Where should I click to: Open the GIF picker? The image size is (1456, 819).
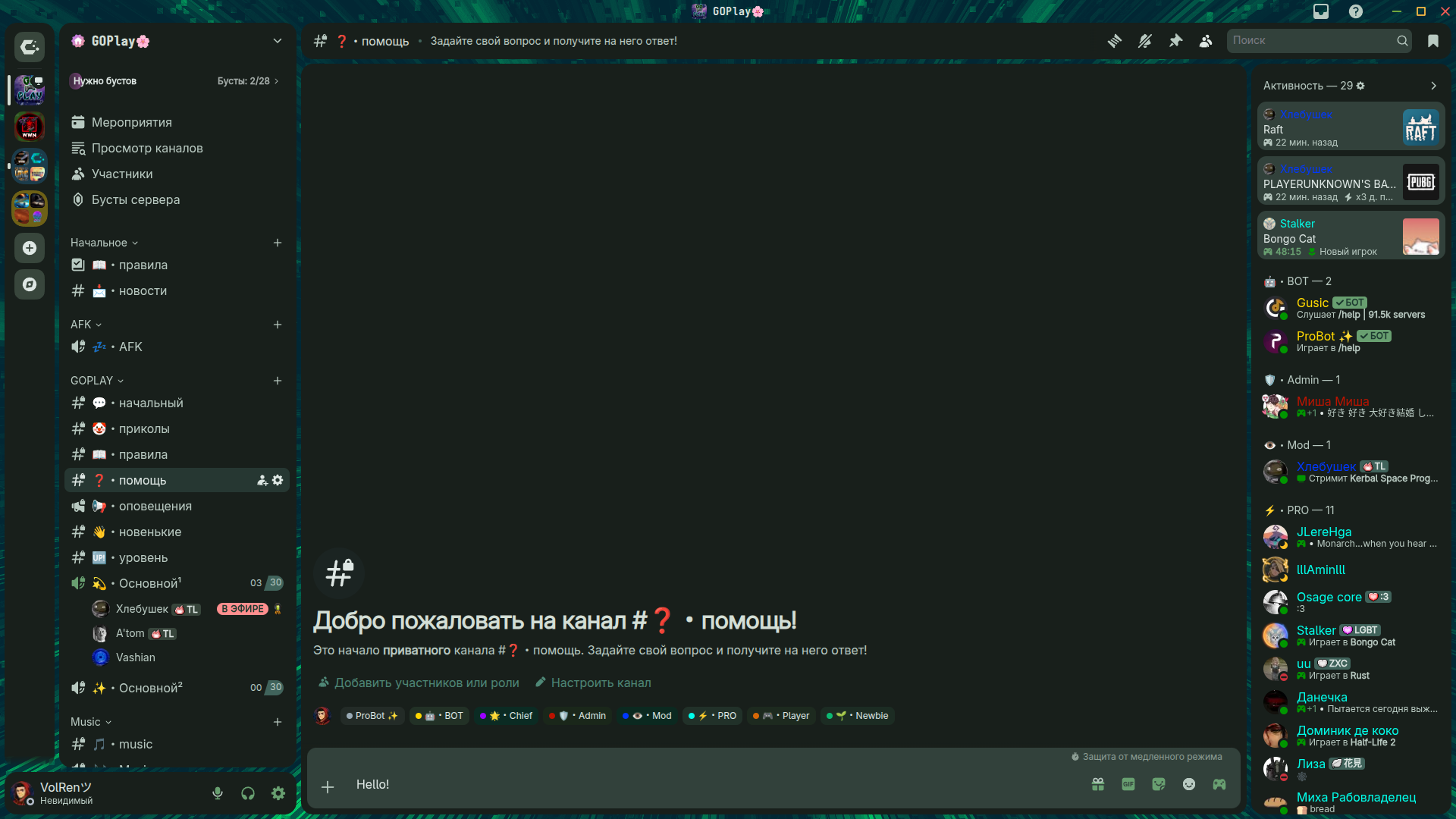1128,785
